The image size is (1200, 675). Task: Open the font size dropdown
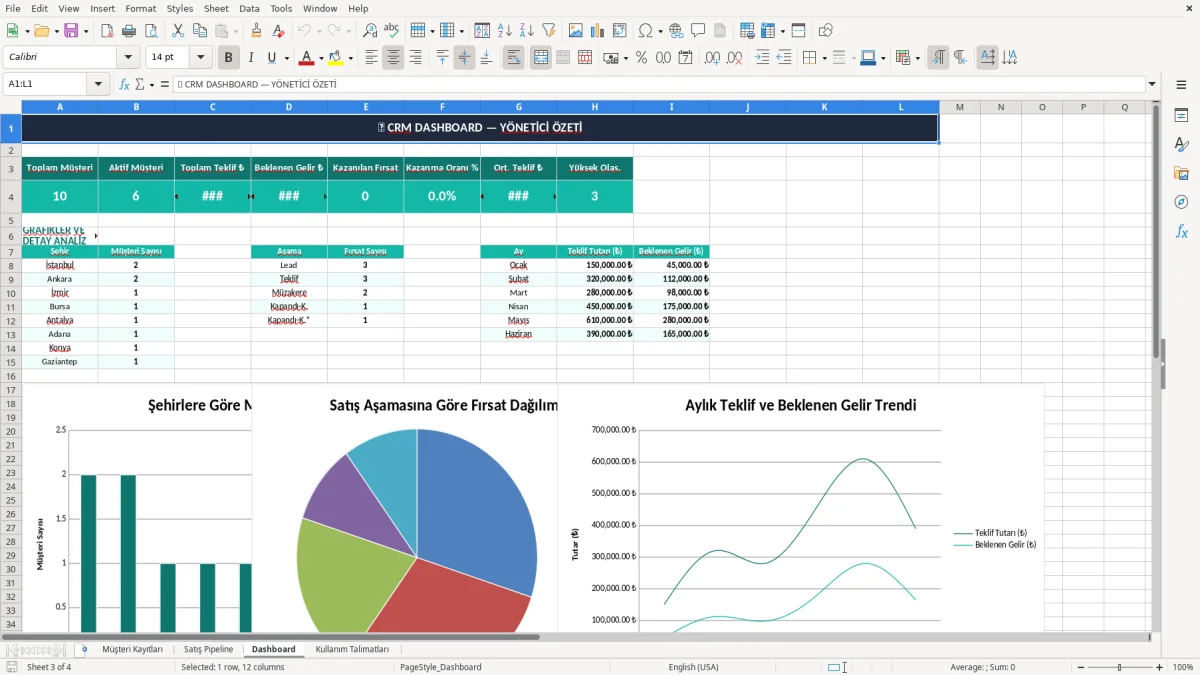click(x=200, y=58)
